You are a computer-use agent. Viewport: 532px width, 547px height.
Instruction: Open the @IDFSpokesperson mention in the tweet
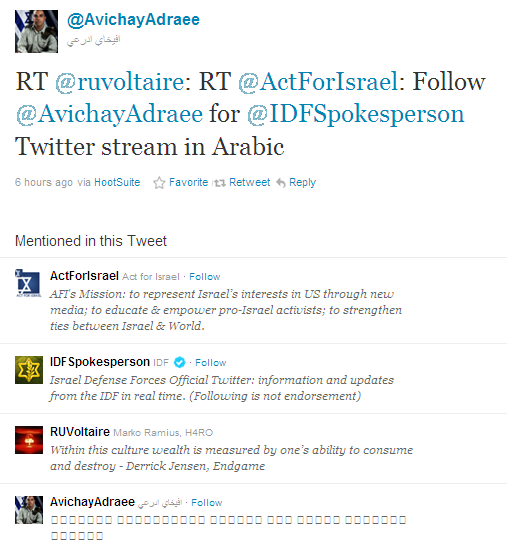click(x=355, y=114)
